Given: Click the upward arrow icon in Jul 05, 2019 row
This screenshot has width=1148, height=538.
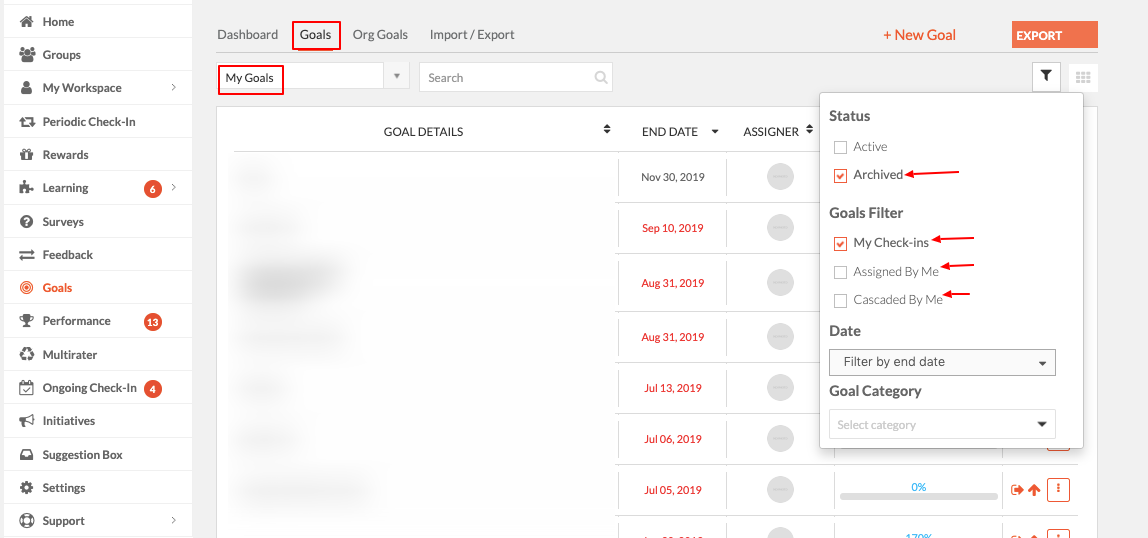Looking at the screenshot, I should point(1034,490).
